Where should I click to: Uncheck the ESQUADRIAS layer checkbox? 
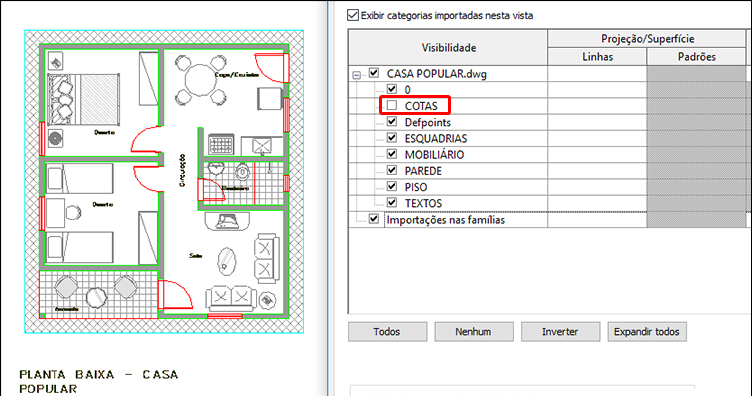[392, 138]
